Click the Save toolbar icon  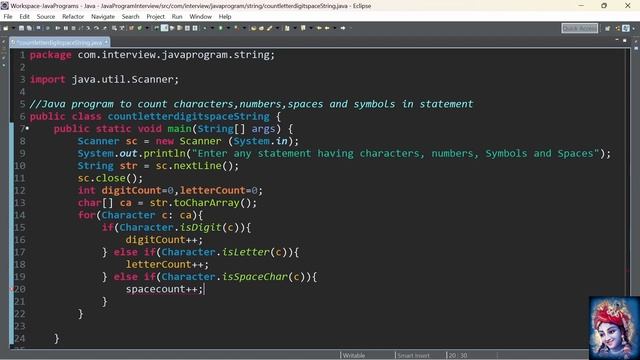point(21,28)
